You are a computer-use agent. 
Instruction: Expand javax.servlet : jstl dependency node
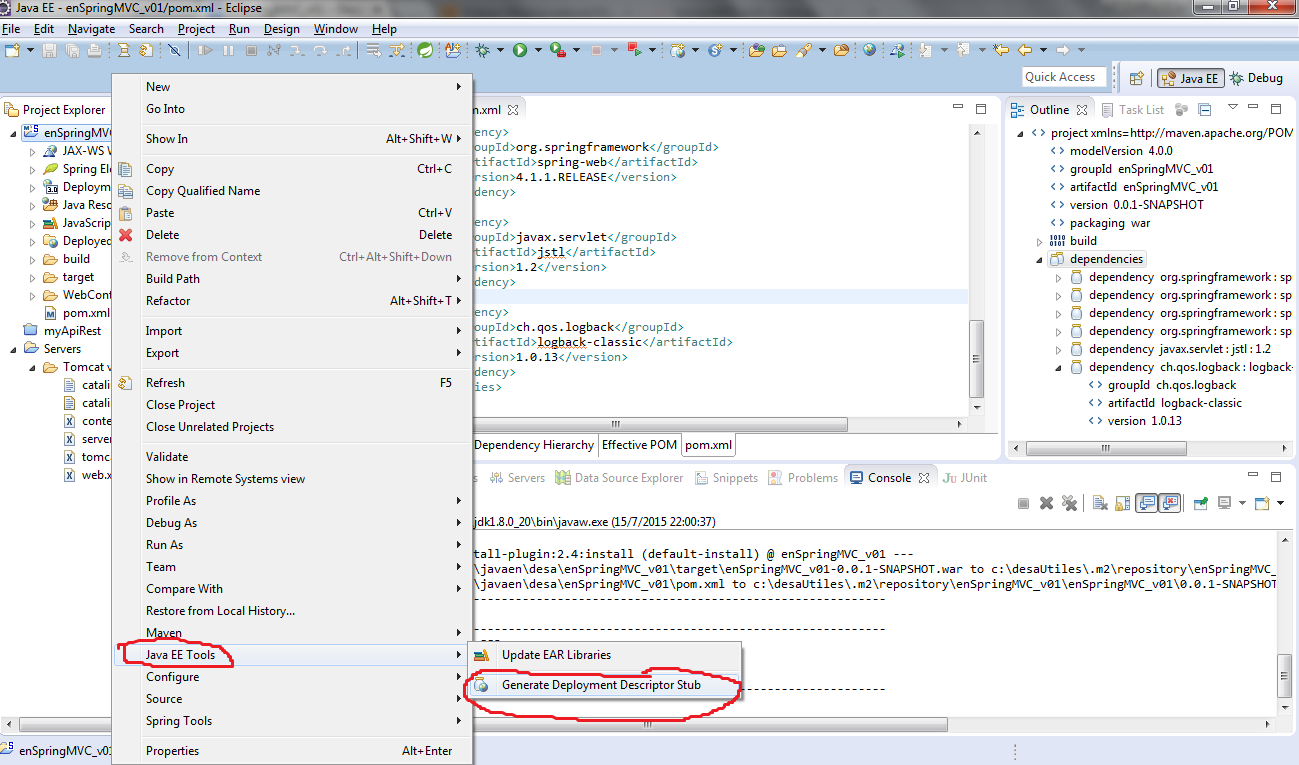(x=1059, y=349)
